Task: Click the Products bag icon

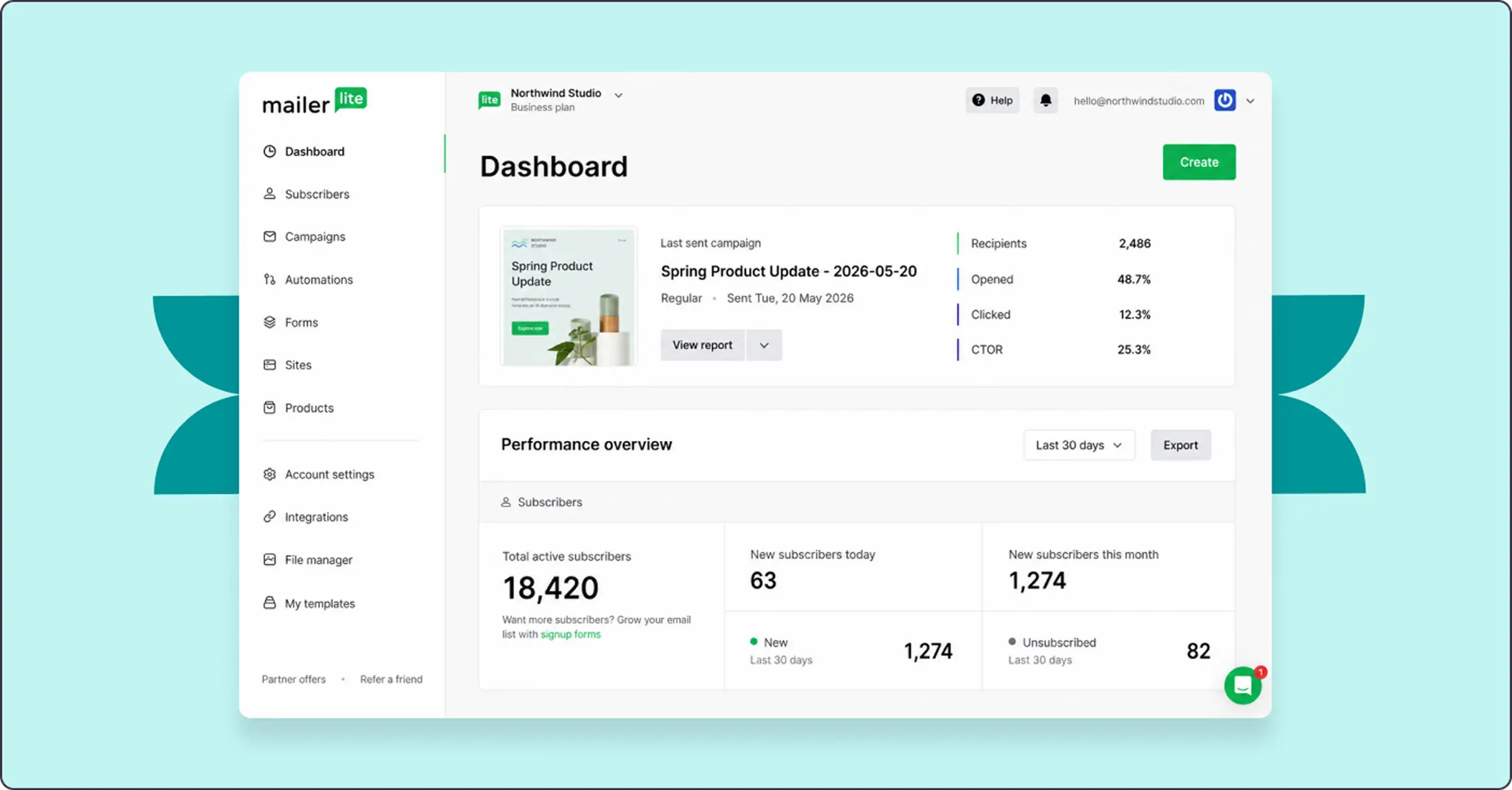Action: pos(270,408)
